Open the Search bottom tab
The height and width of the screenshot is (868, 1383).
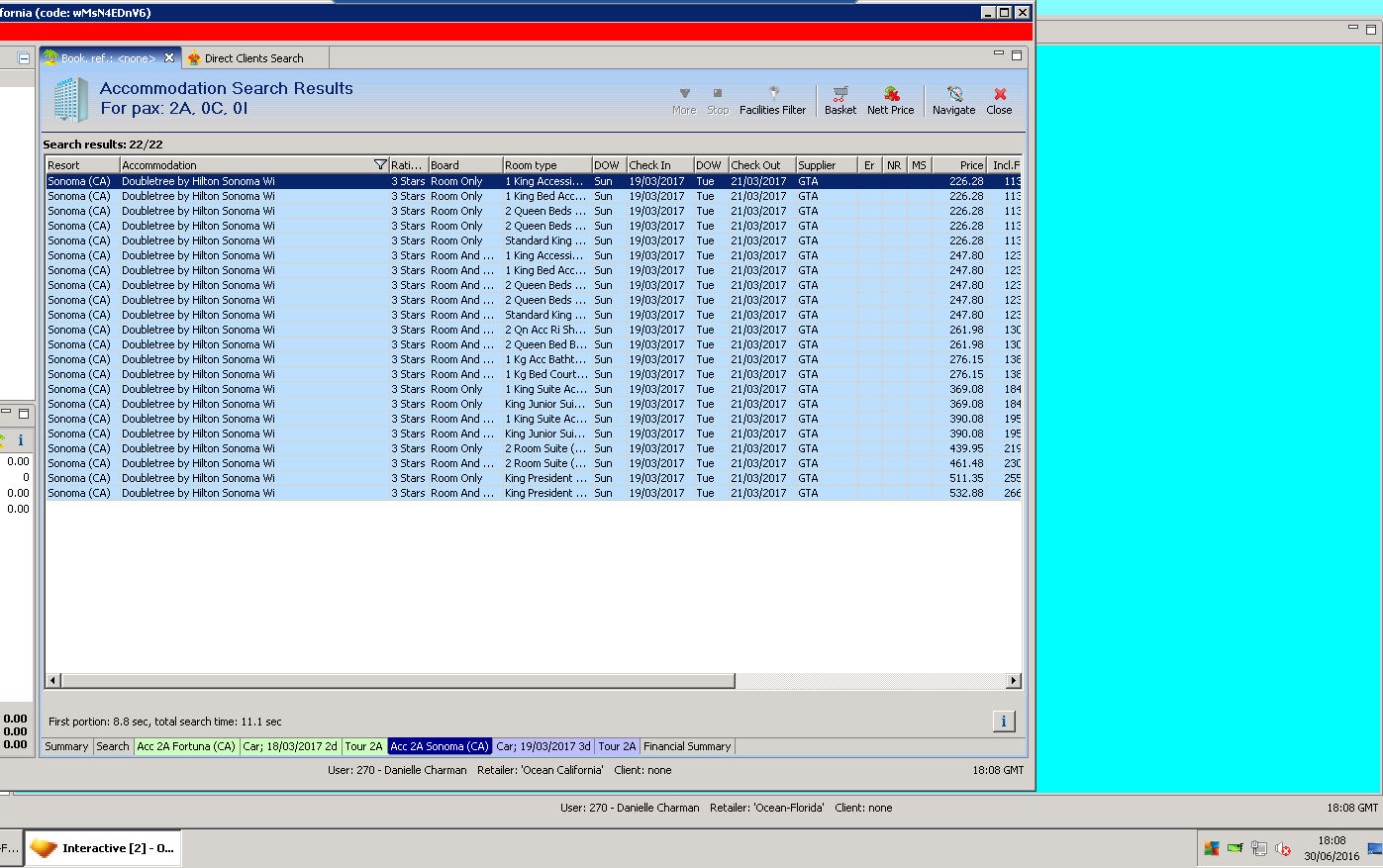[113, 746]
